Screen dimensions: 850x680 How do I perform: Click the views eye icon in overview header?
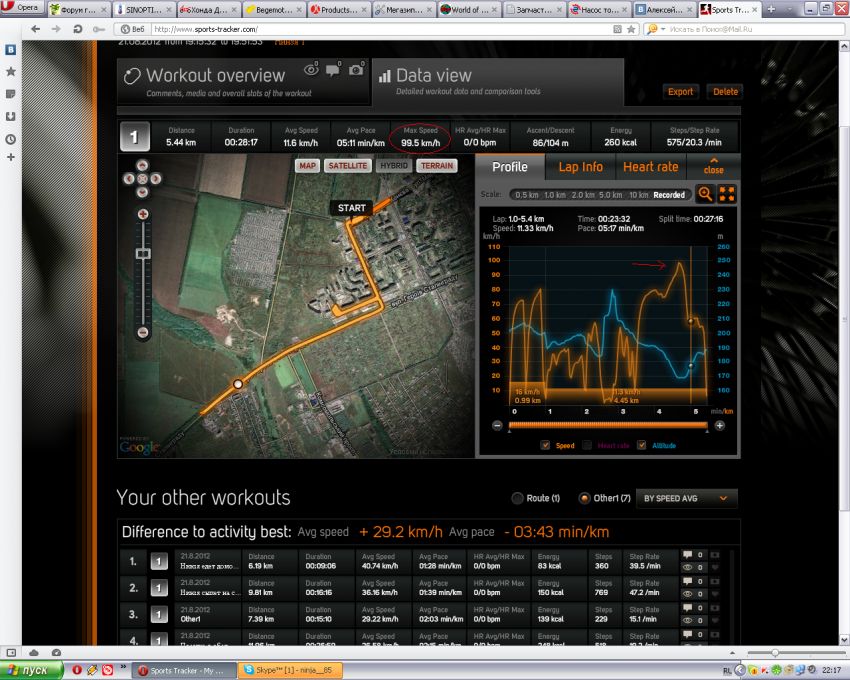click(311, 69)
